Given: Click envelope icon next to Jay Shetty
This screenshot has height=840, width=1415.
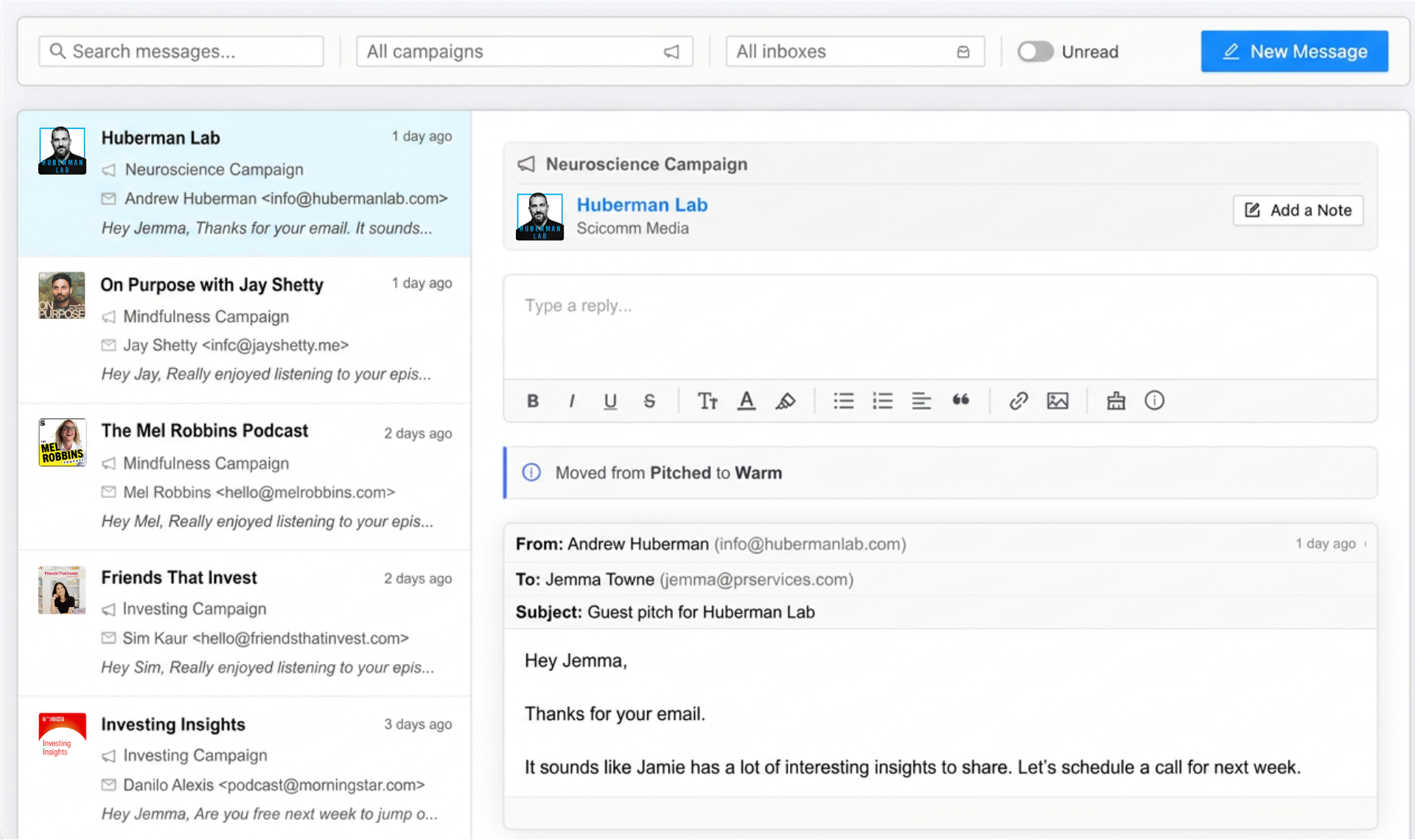Looking at the screenshot, I should pyautogui.click(x=108, y=345).
